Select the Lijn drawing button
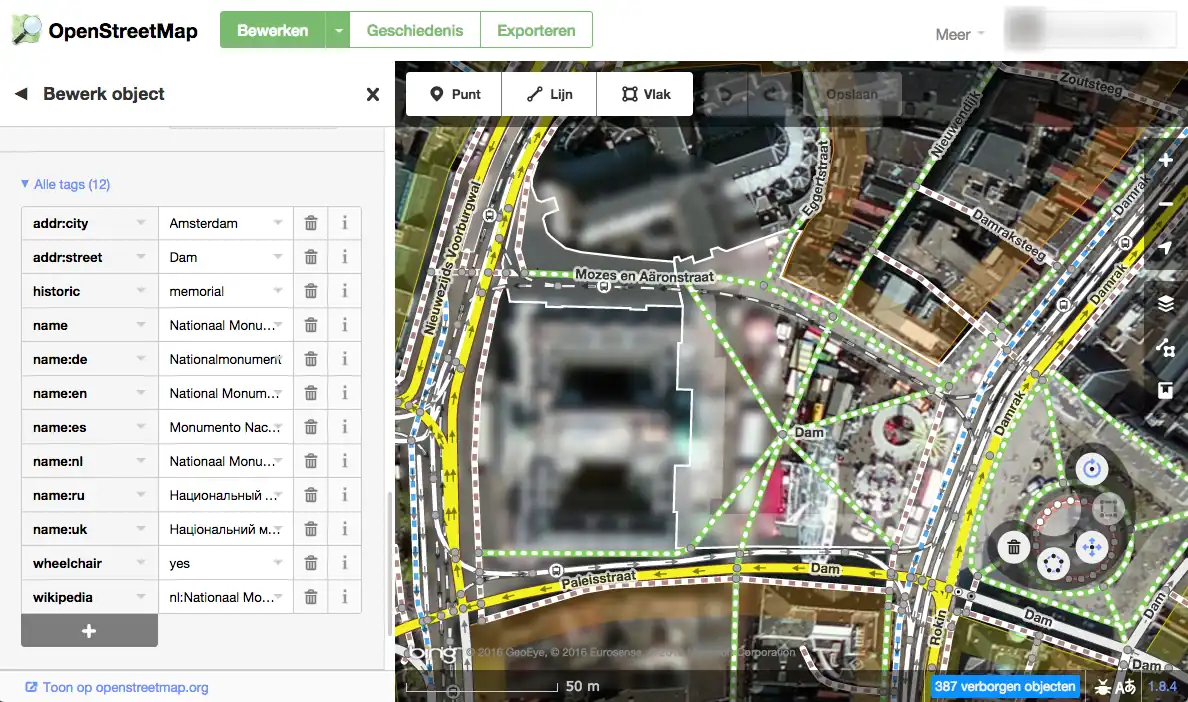 pos(549,94)
